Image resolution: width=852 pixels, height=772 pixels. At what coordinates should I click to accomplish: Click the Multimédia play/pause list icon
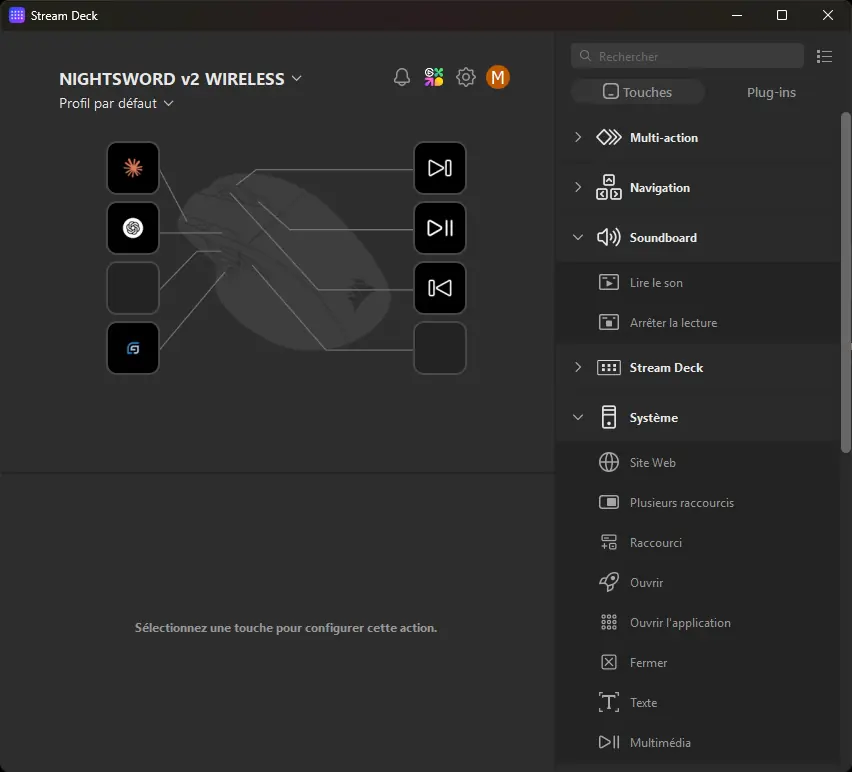609,742
